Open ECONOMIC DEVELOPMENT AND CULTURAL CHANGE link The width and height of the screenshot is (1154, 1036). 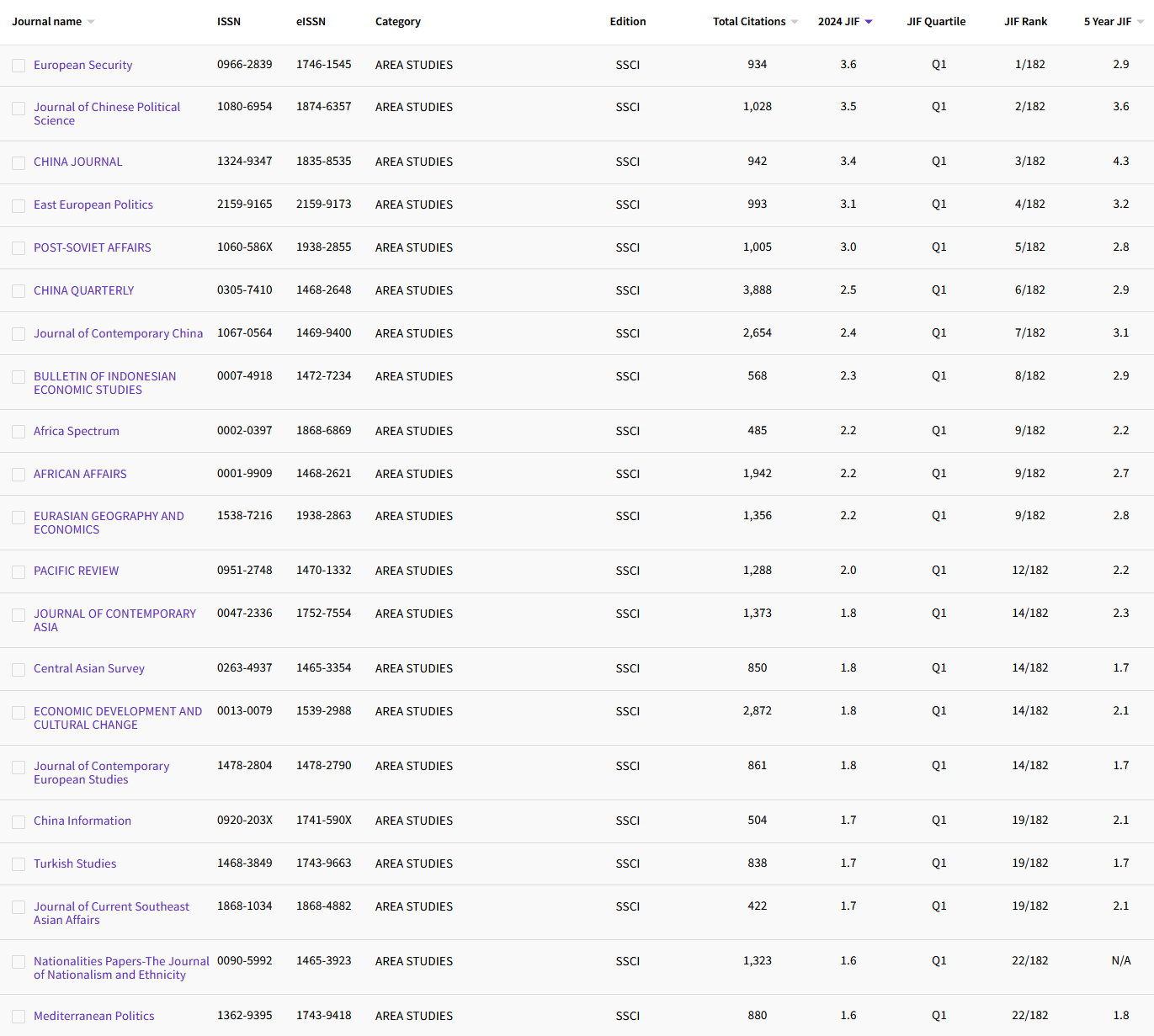point(118,718)
